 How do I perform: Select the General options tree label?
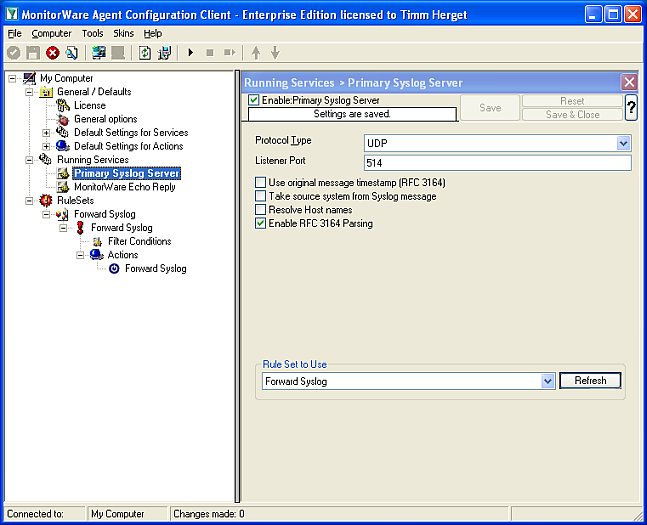pyautogui.click(x=106, y=119)
